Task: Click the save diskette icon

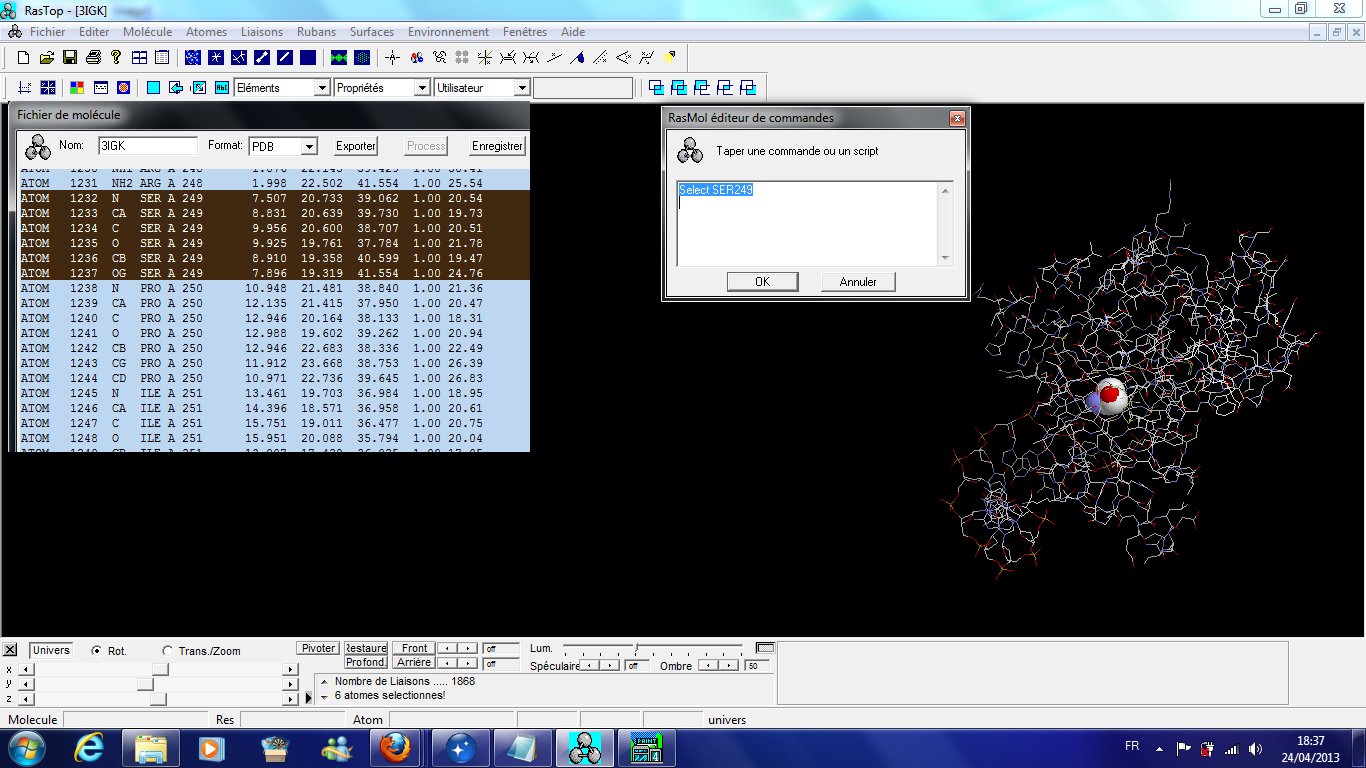Action: click(70, 58)
